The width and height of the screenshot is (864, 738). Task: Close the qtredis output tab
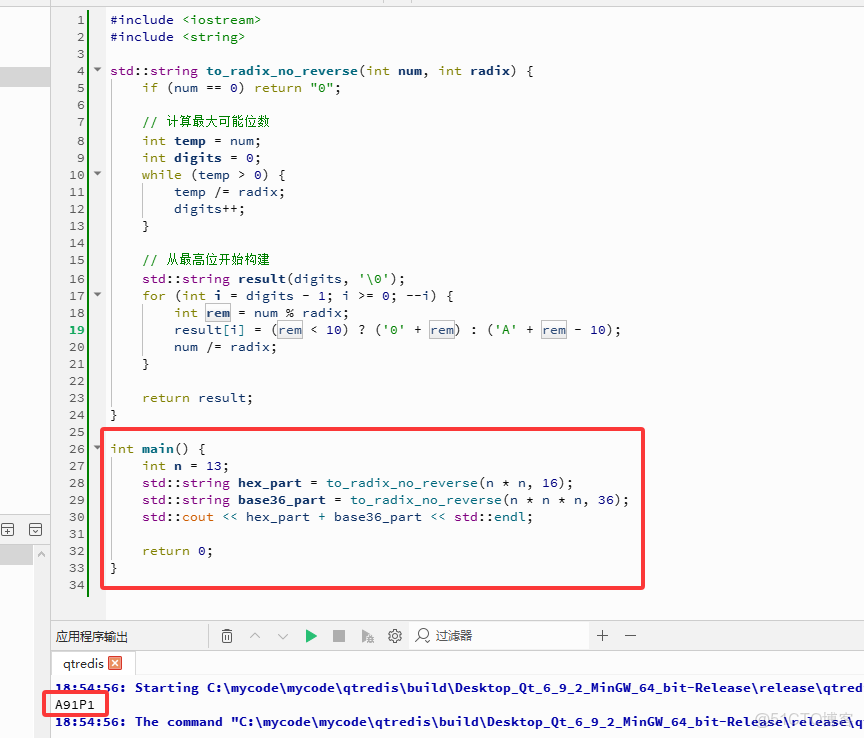click(x=115, y=663)
